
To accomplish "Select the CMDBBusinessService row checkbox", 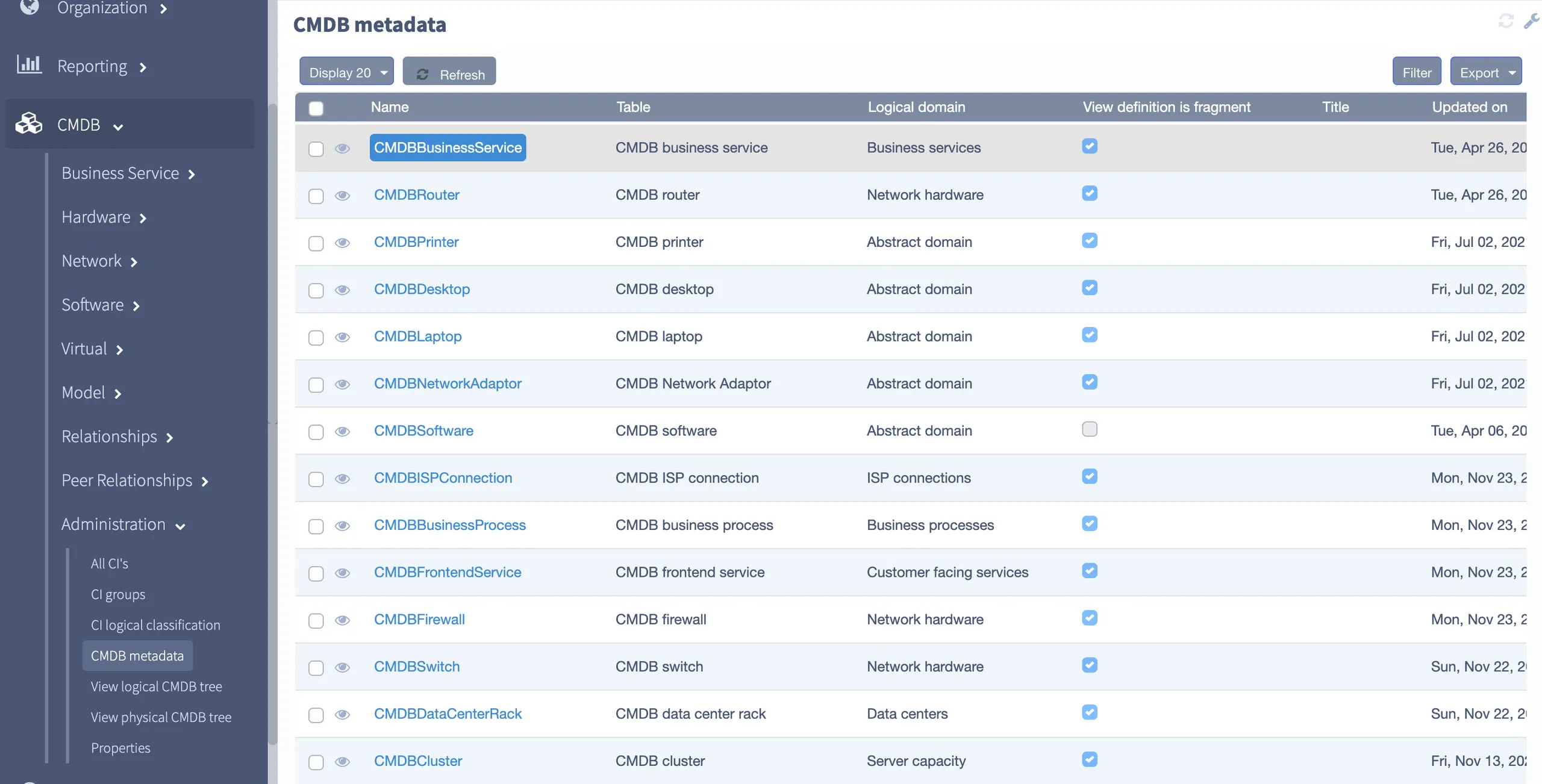I will pyautogui.click(x=316, y=149).
